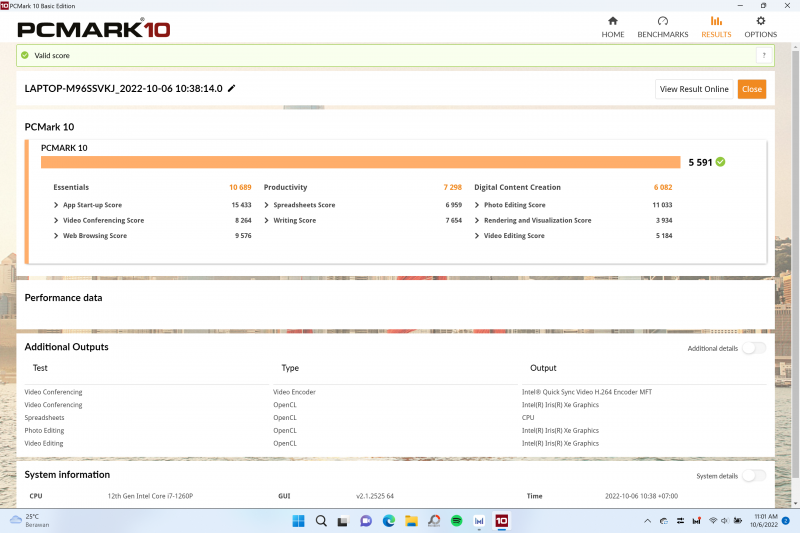800x533 pixels.
Task: Click the question mark help icon
Action: point(764,55)
